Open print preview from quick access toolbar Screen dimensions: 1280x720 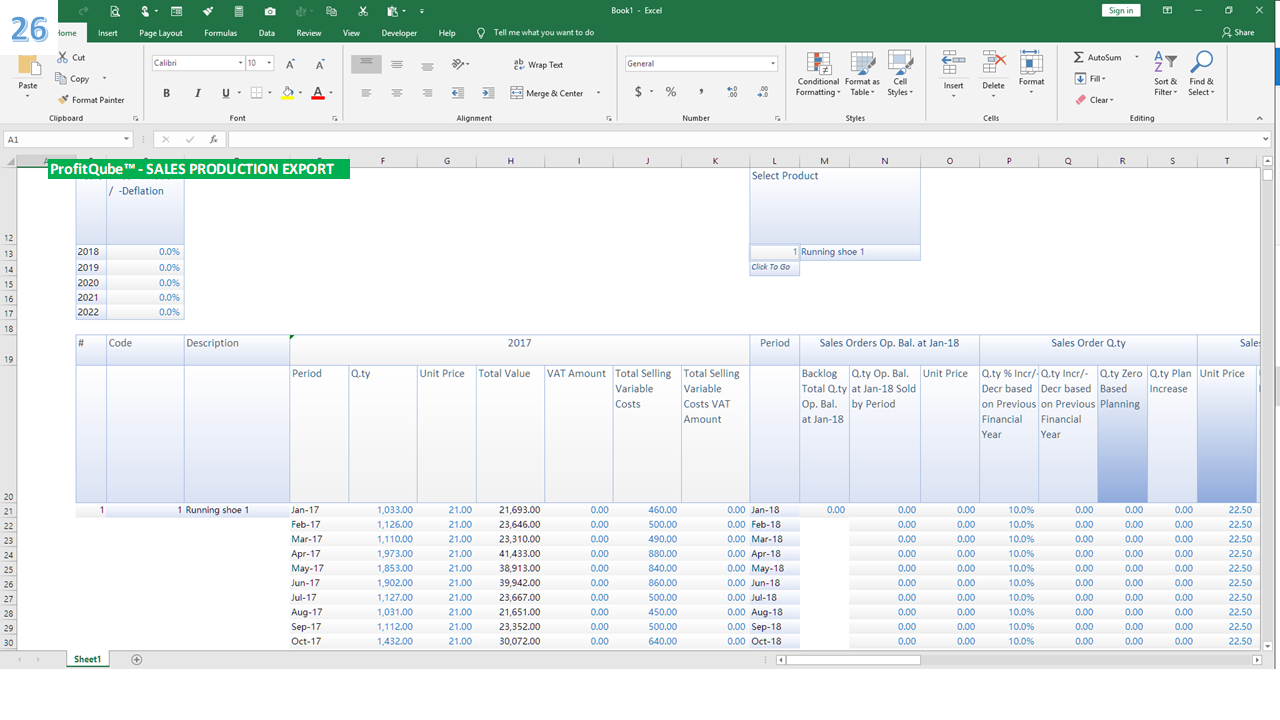(x=115, y=11)
